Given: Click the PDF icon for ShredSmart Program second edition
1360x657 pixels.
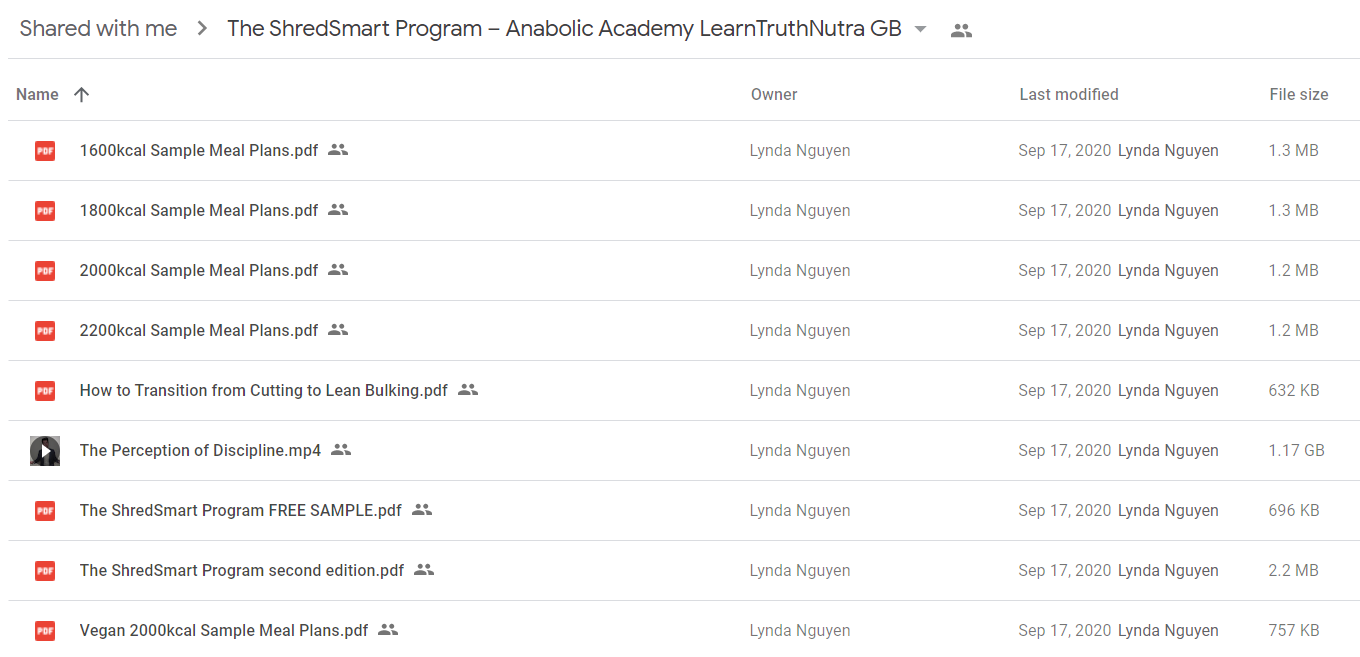Looking at the screenshot, I should pos(45,571).
